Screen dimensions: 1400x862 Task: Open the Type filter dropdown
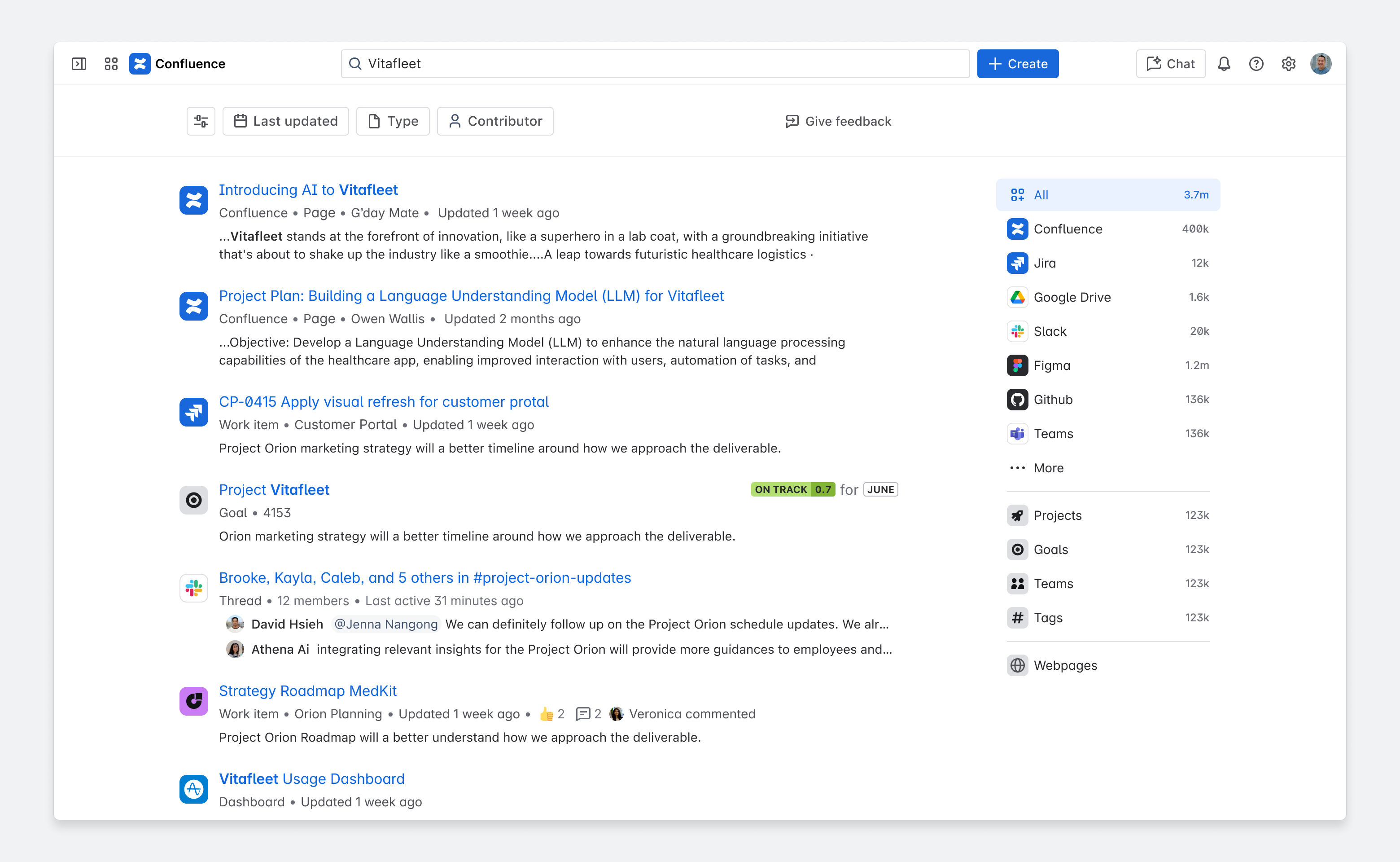(x=393, y=121)
